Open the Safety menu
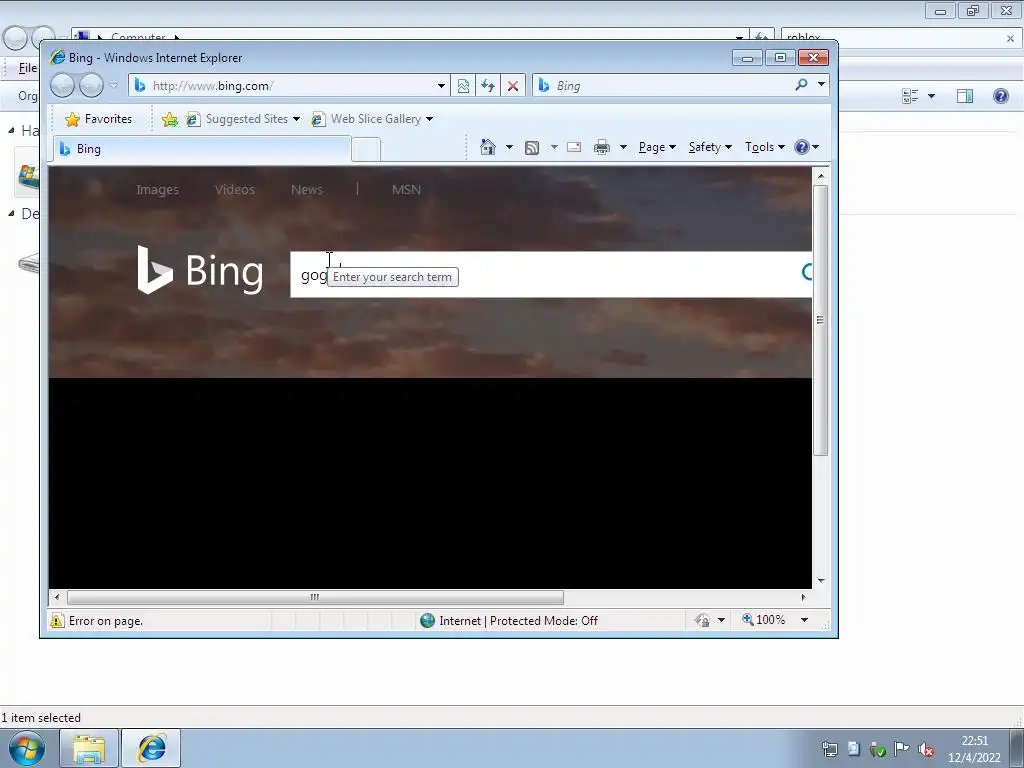This screenshot has width=1024, height=768. click(x=710, y=147)
